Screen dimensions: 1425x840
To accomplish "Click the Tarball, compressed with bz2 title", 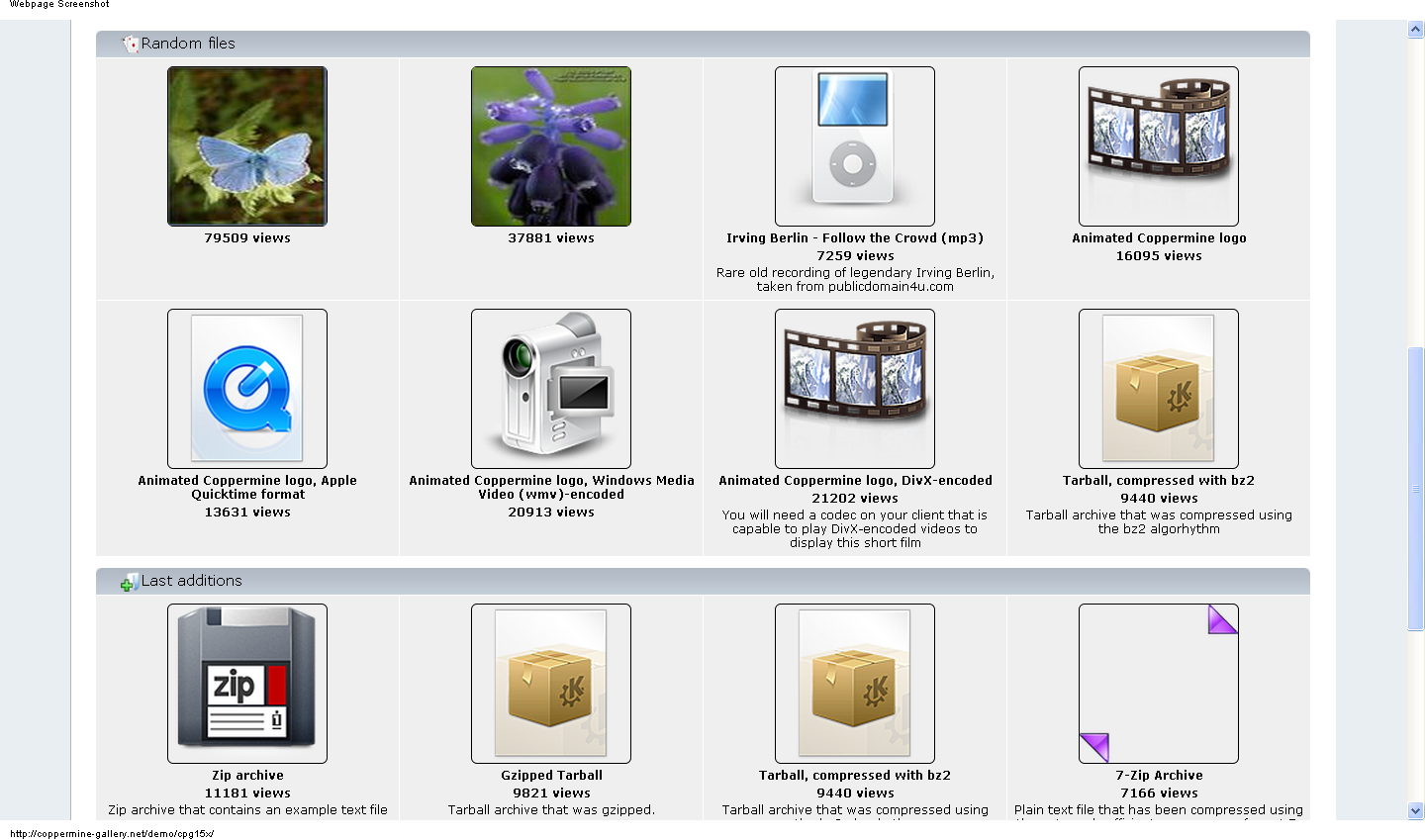I will (x=854, y=775).
